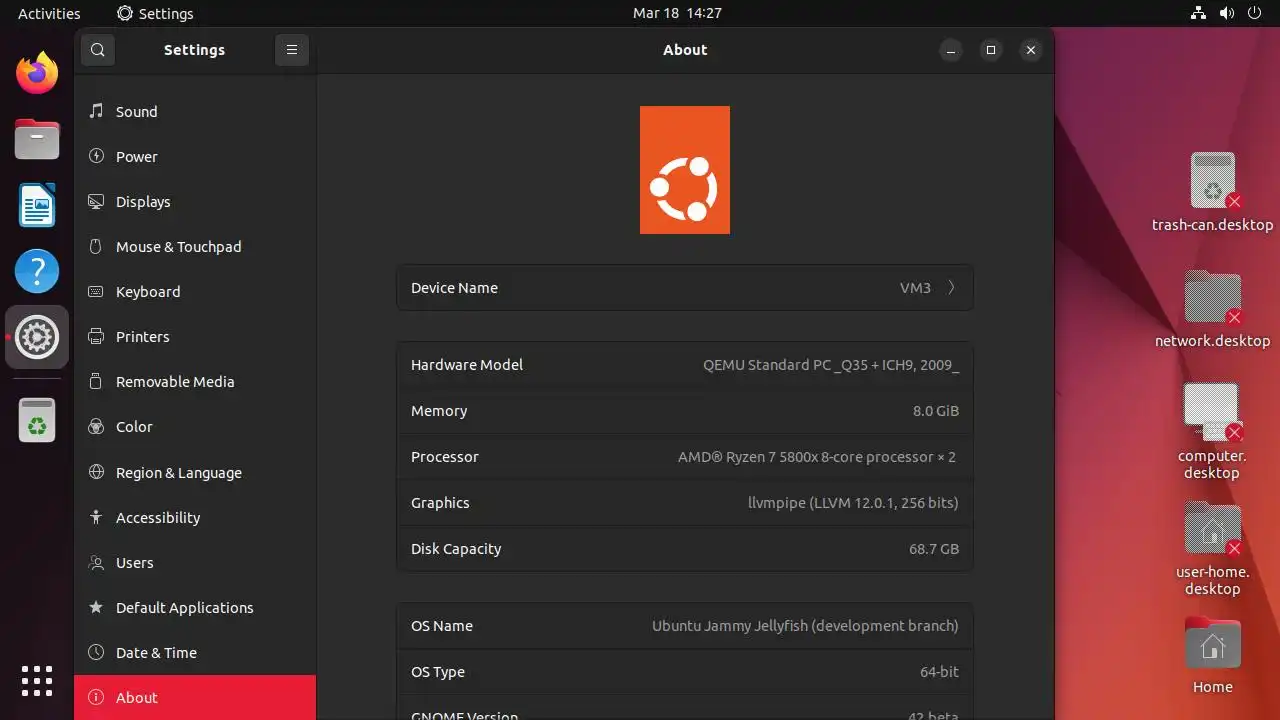This screenshot has width=1280, height=720.
Task: Select the Power panel icon
Action: coord(96,156)
